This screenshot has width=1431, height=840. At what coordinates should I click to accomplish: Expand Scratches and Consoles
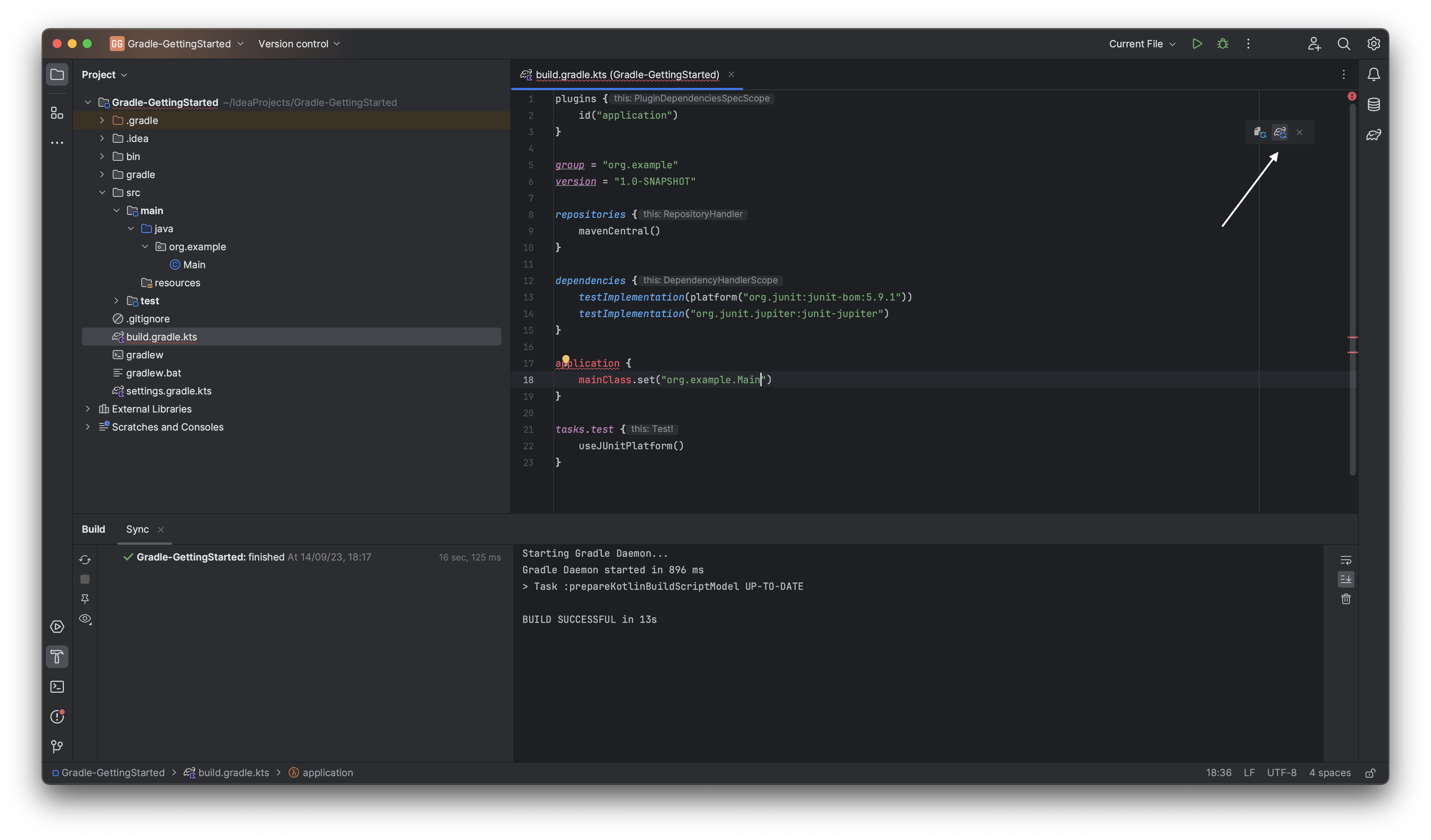(88, 427)
